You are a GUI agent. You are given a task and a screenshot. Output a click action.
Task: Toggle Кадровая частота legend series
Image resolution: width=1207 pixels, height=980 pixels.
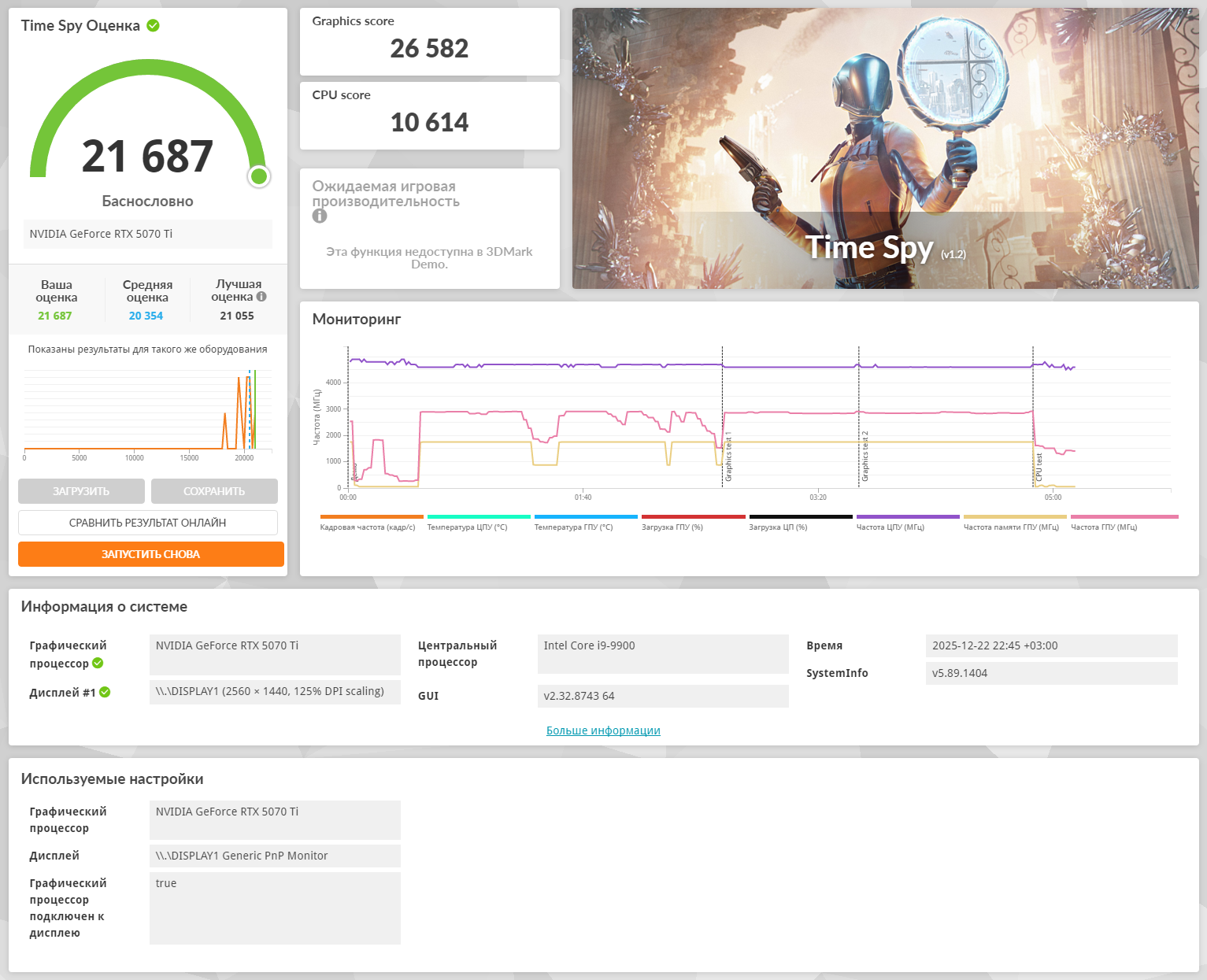point(372,523)
